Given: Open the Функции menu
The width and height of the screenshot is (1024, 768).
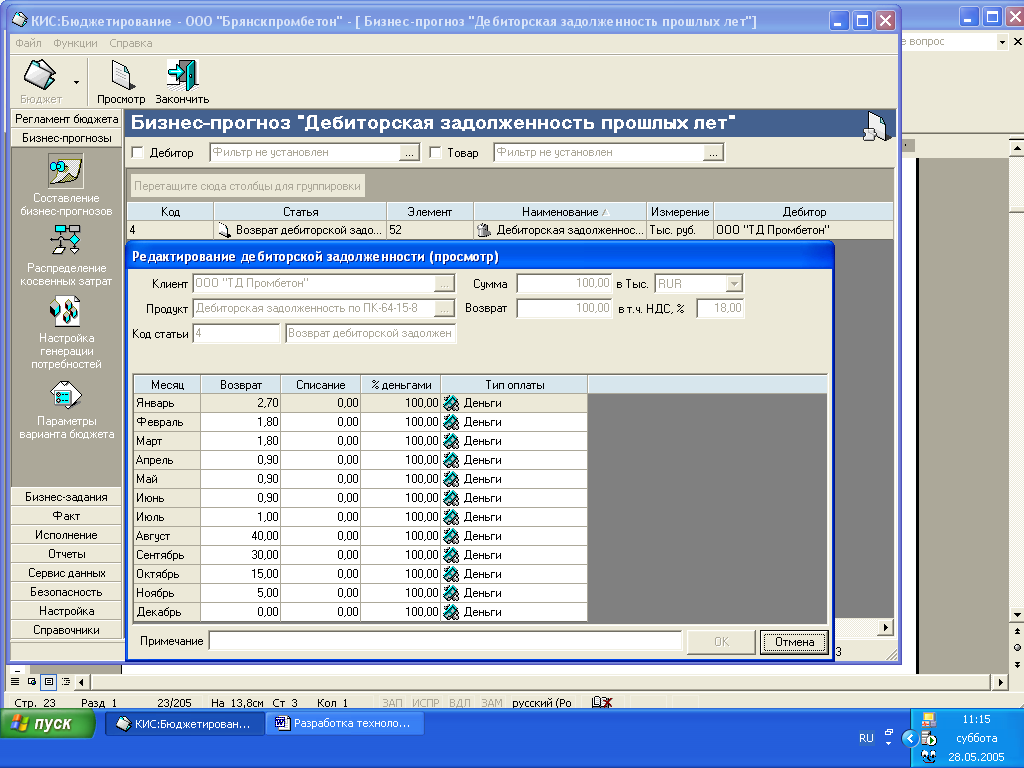Looking at the screenshot, I should click(x=76, y=43).
